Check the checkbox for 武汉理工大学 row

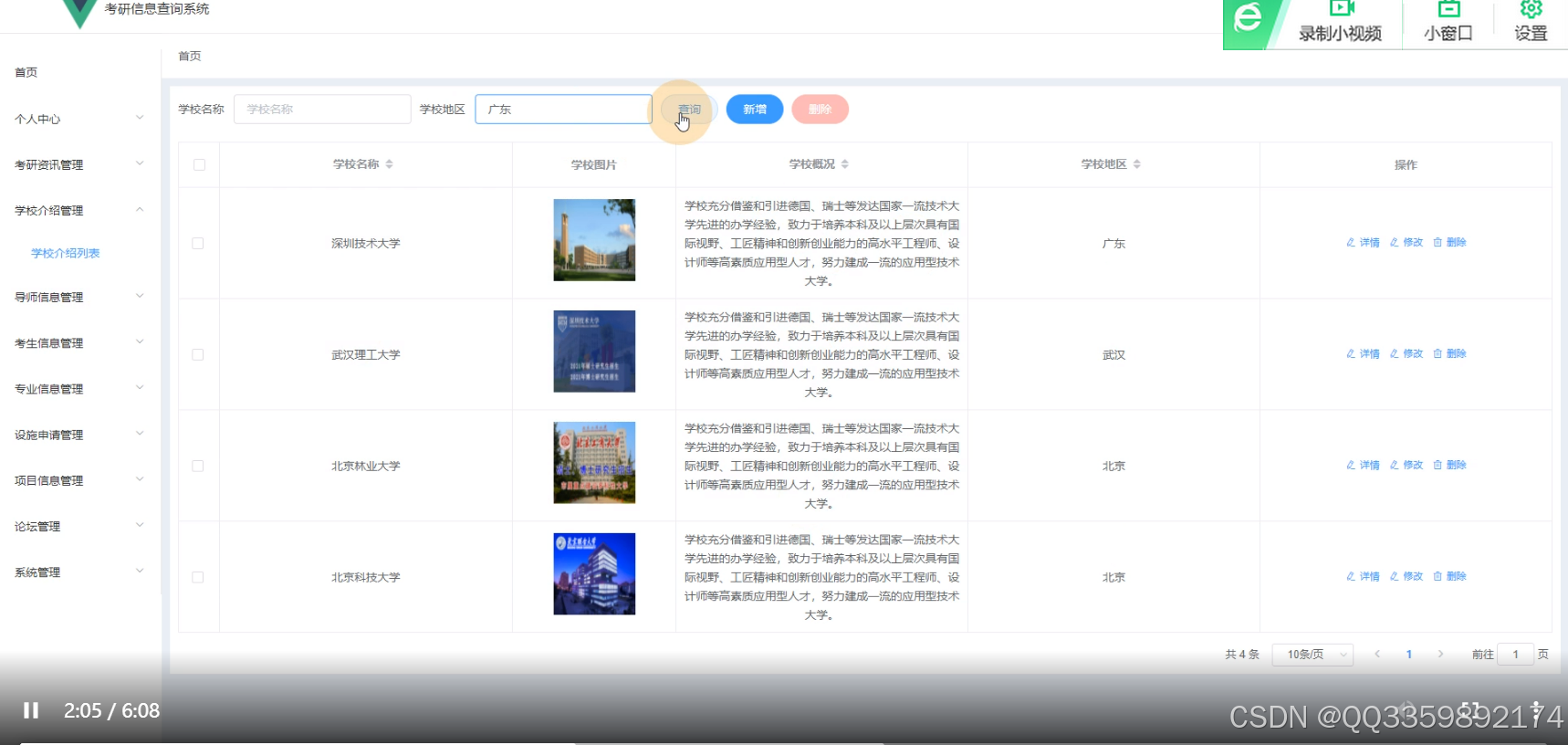point(198,355)
